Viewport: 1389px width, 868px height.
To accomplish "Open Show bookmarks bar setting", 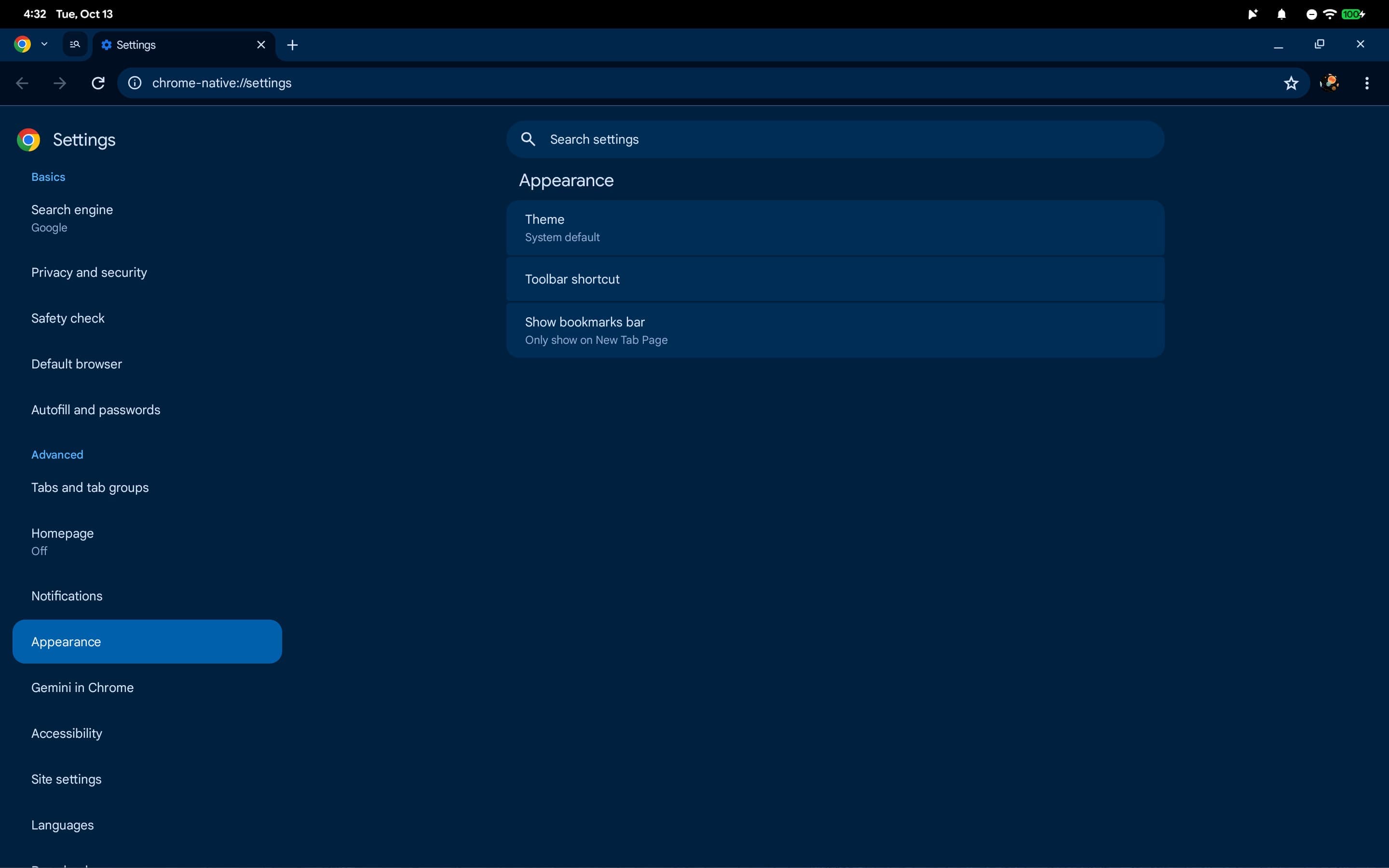I will coord(835,331).
